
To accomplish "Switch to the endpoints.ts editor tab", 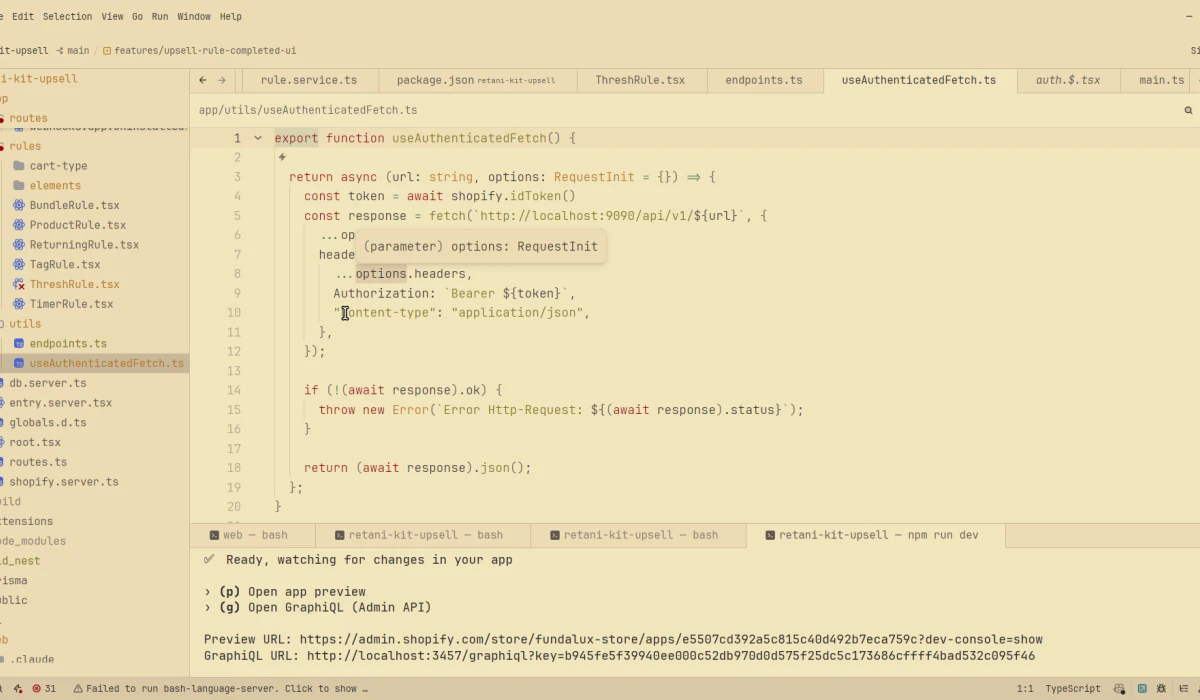I will coord(764,80).
